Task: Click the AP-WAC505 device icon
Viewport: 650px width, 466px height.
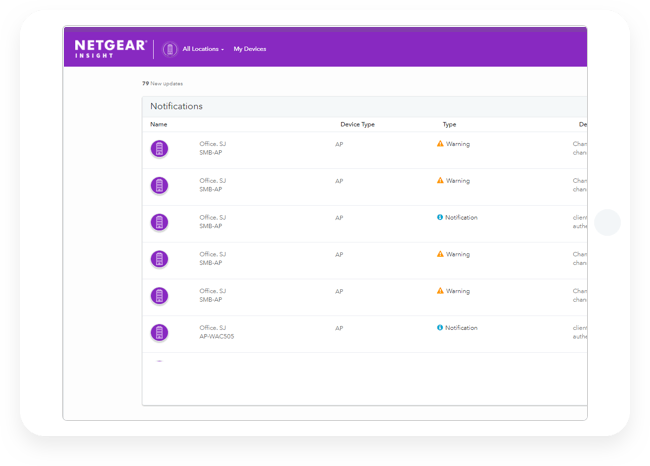Action: 159,332
